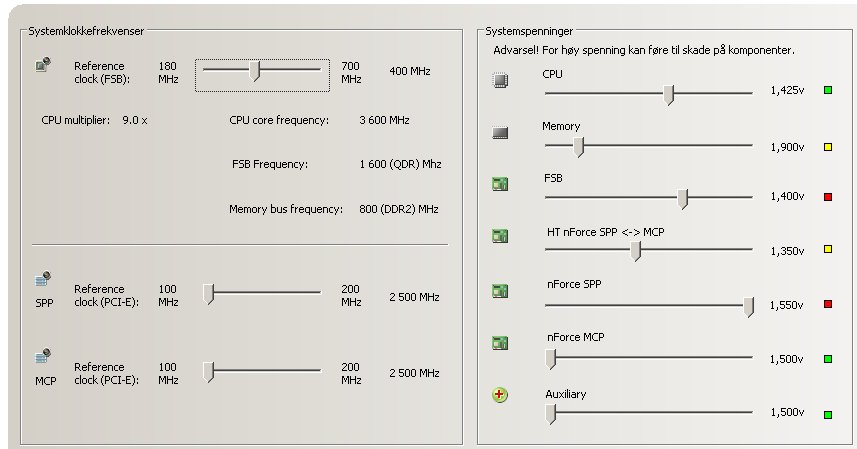Click the green CPU voltage status indicator
This screenshot has height=449, width=857.
(x=828, y=90)
